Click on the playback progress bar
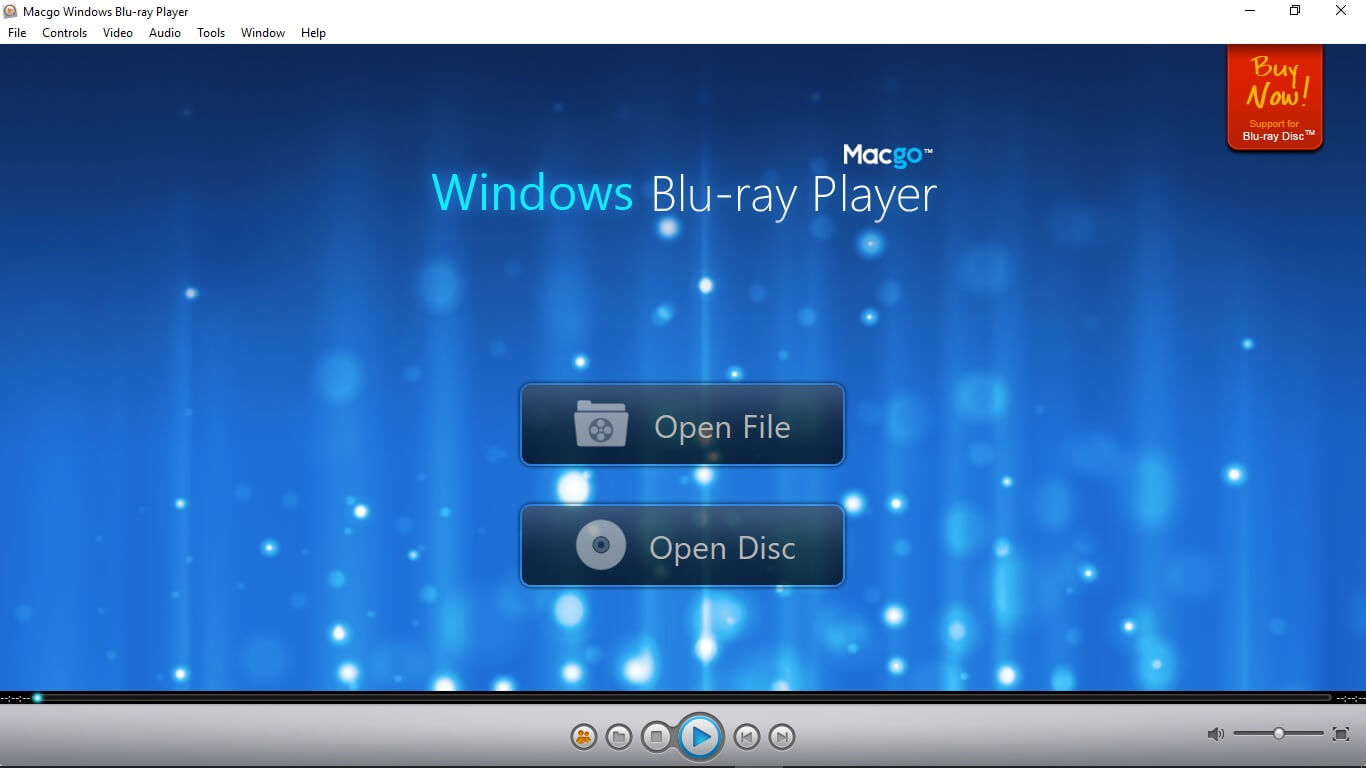This screenshot has height=768, width=1366. coord(682,698)
